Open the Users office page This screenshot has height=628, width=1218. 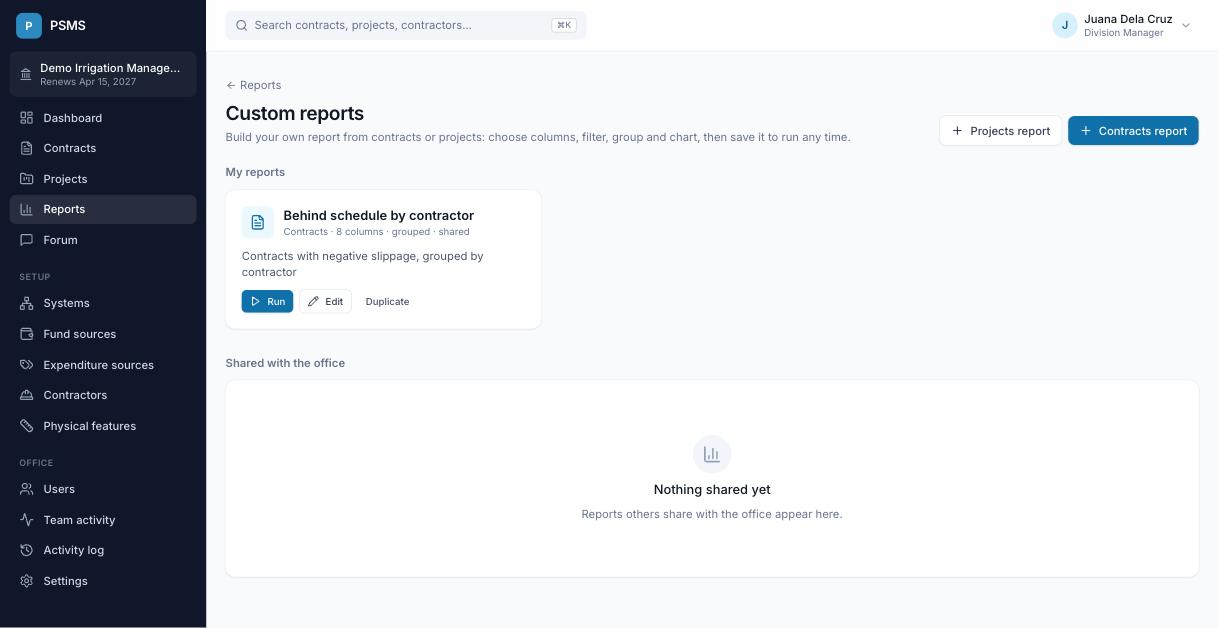tap(103, 489)
